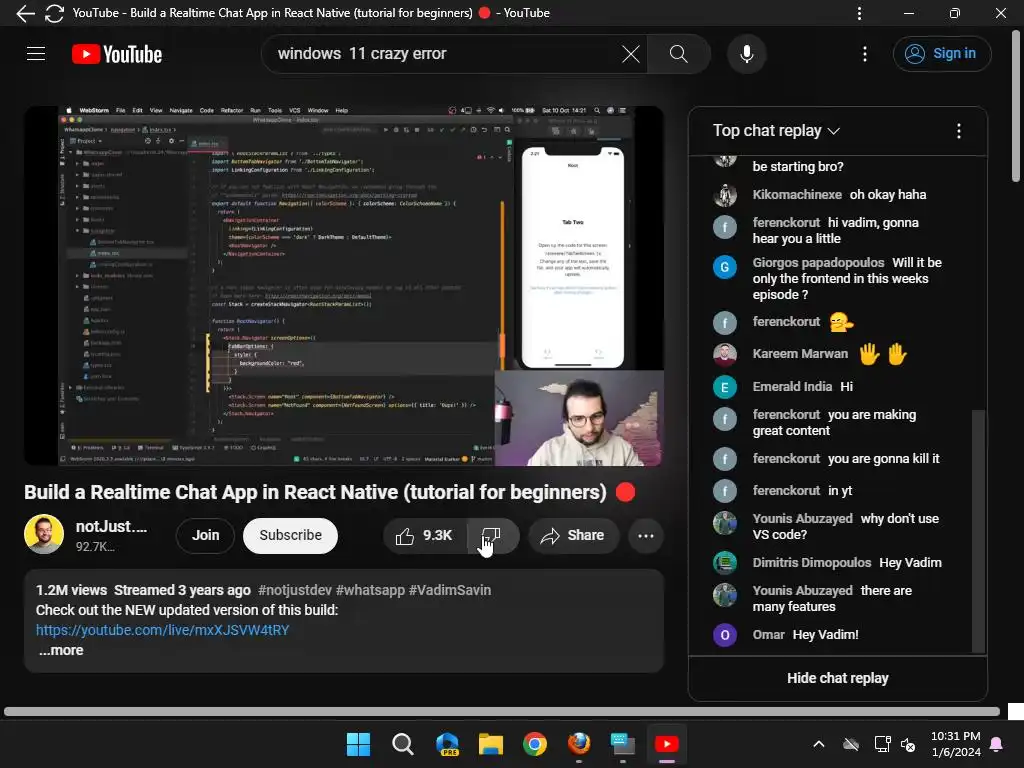Select Giorgos papadopoulos chat author name

point(818,263)
